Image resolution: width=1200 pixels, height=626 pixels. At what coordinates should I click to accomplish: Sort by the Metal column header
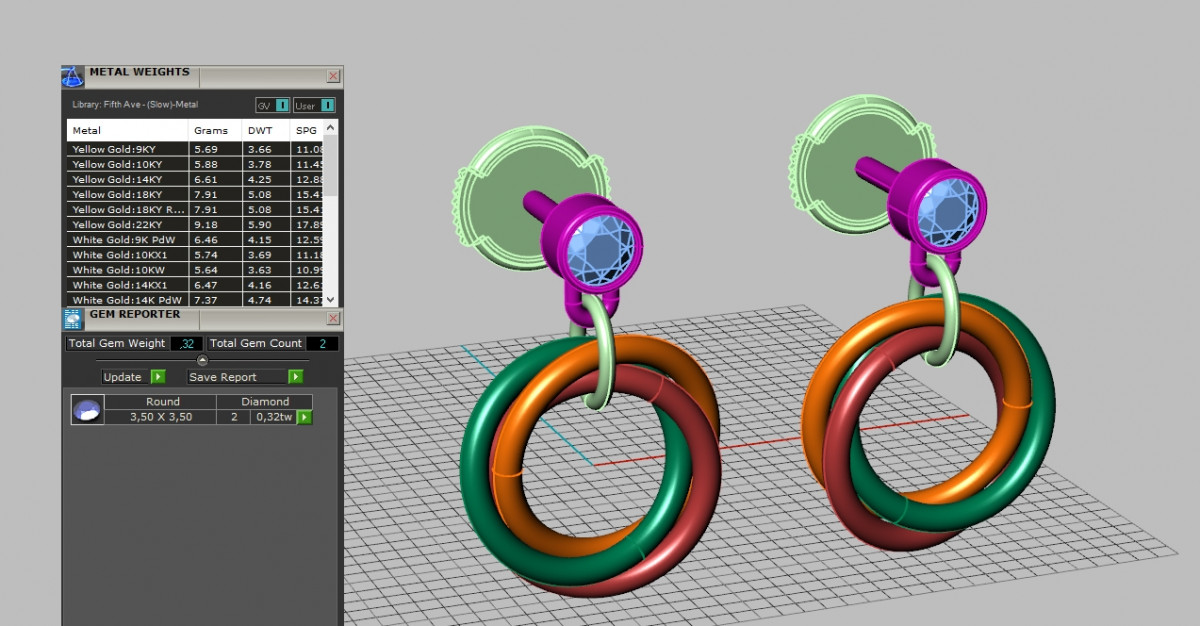[128, 130]
